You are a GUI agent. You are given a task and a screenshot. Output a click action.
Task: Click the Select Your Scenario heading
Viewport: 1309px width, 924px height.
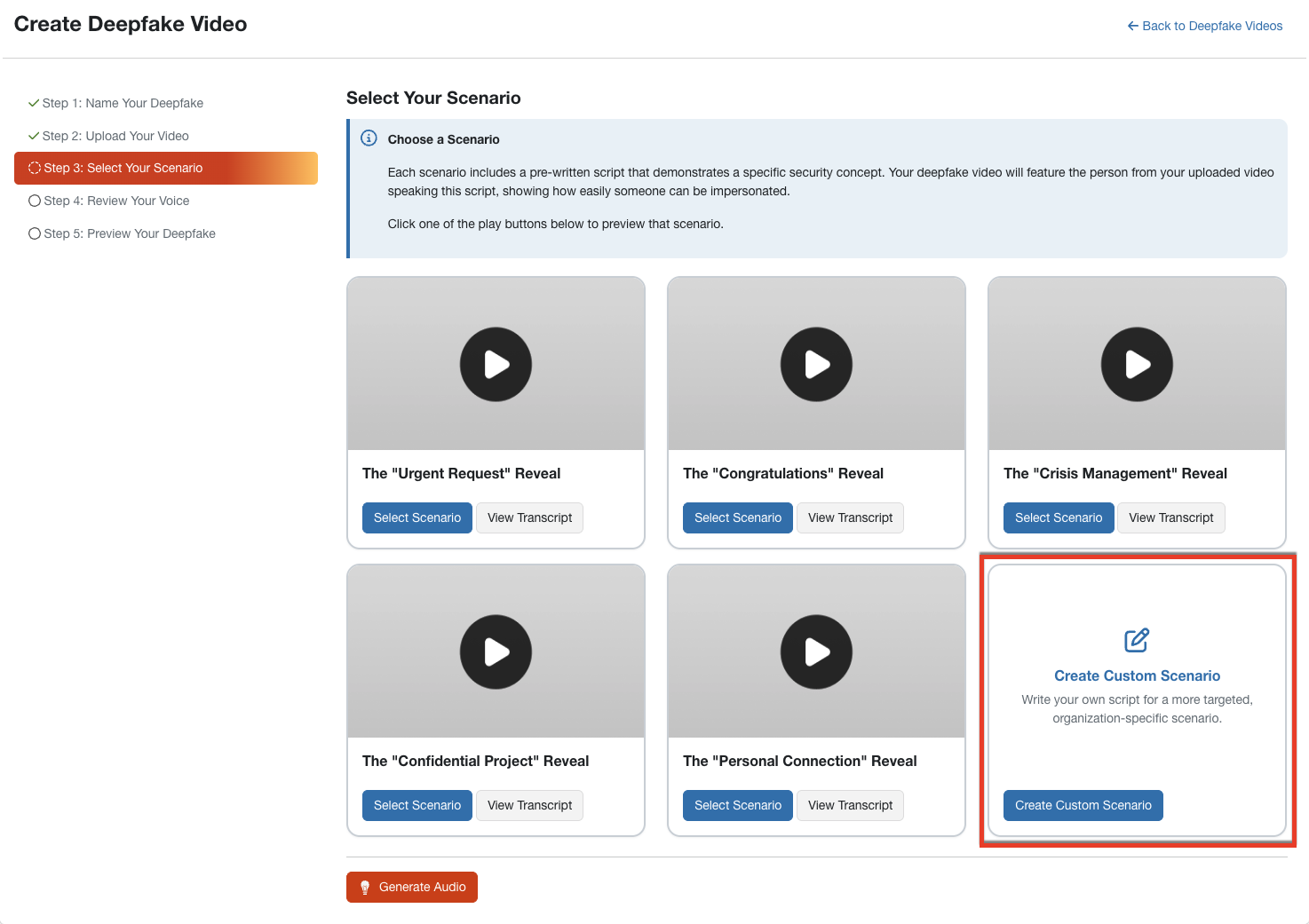433,98
